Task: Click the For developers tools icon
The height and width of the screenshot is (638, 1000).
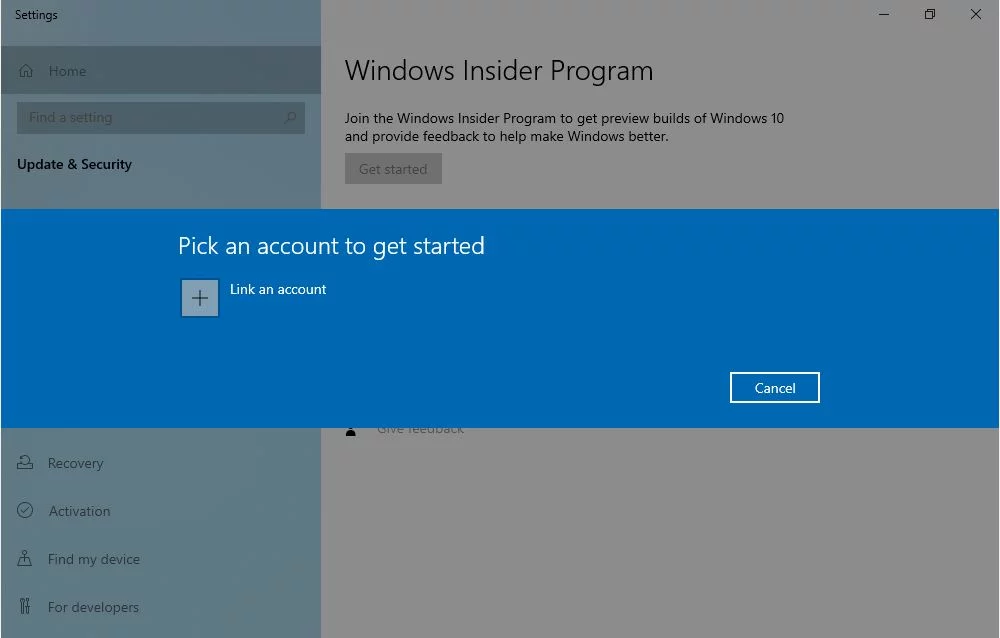Action: (24, 605)
